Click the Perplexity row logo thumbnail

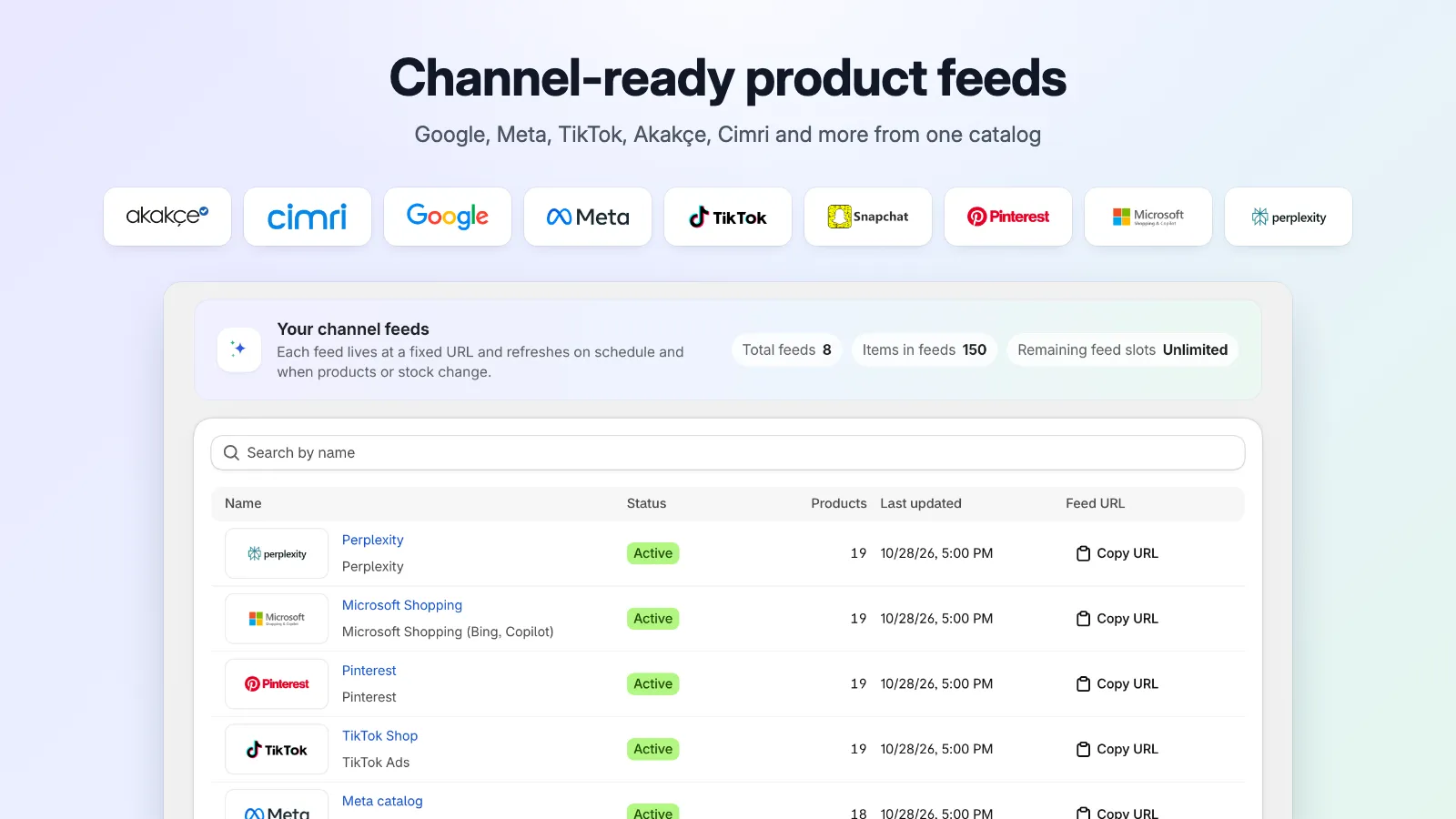pos(277,553)
